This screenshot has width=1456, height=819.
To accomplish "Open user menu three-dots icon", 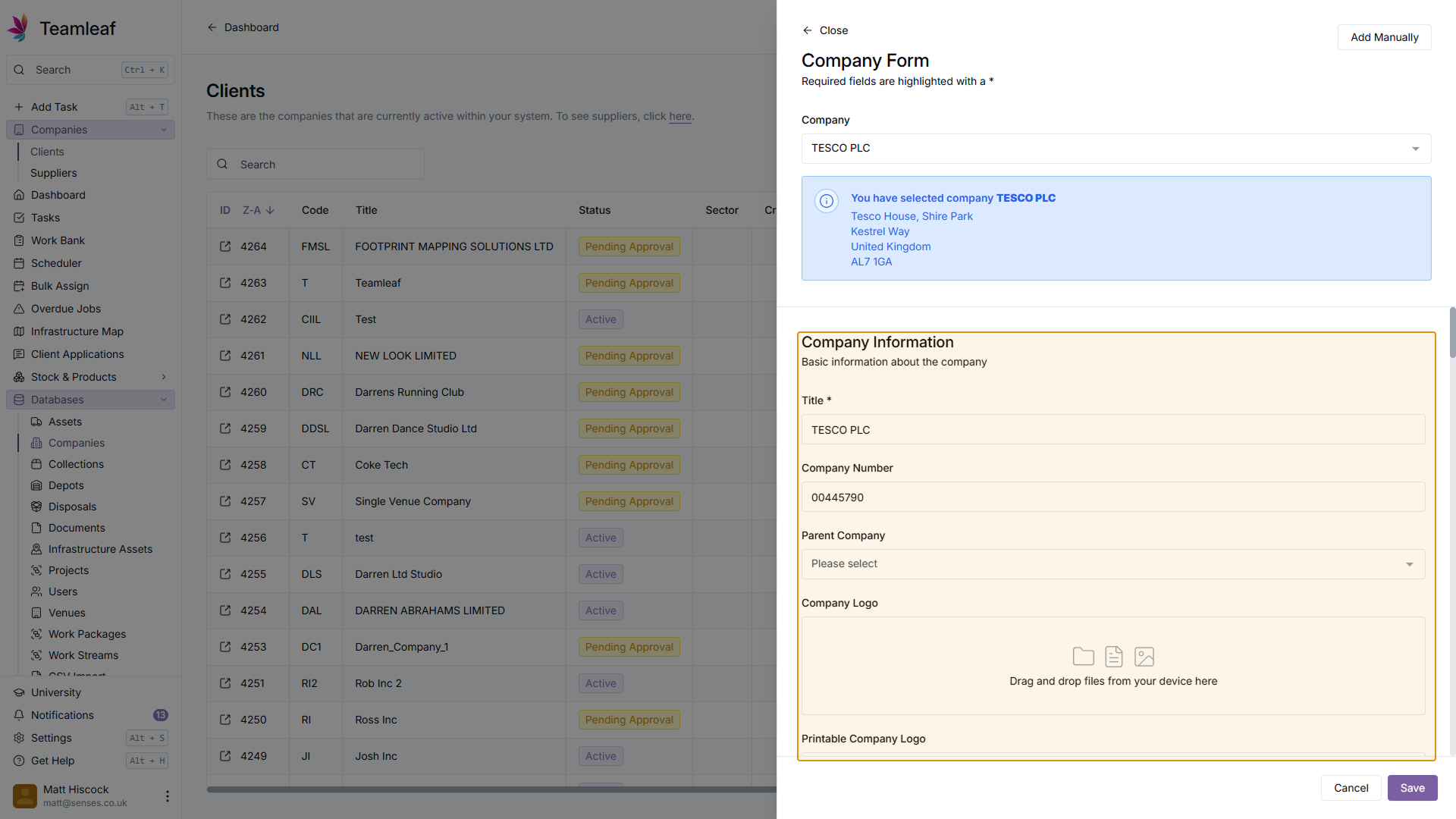I will click(168, 795).
